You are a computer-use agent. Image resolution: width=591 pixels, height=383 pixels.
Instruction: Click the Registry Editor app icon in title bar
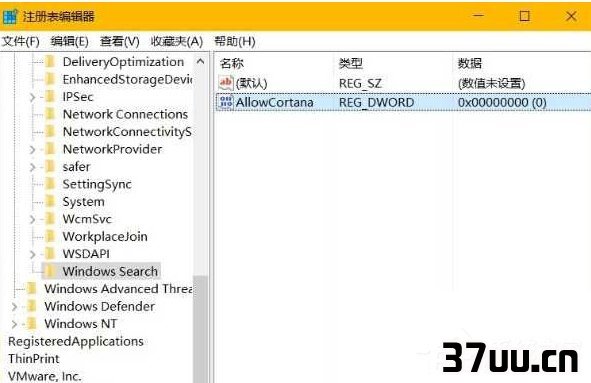[x=10, y=16]
